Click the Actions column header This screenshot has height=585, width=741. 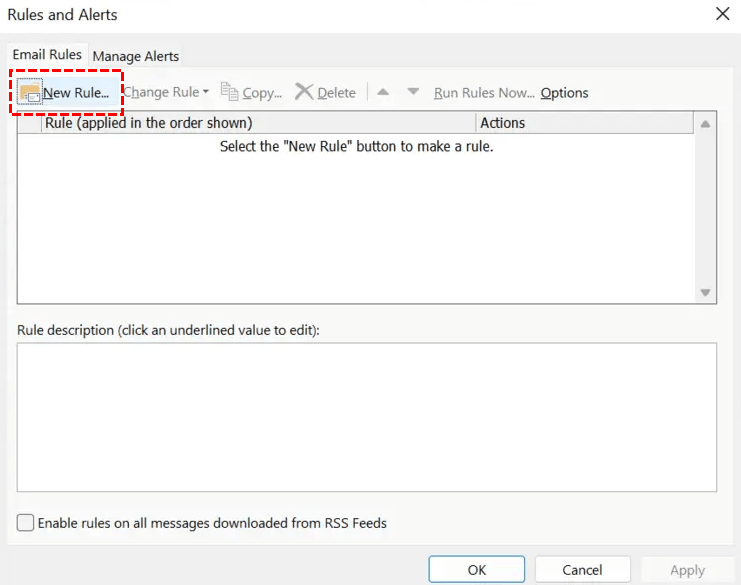click(585, 123)
